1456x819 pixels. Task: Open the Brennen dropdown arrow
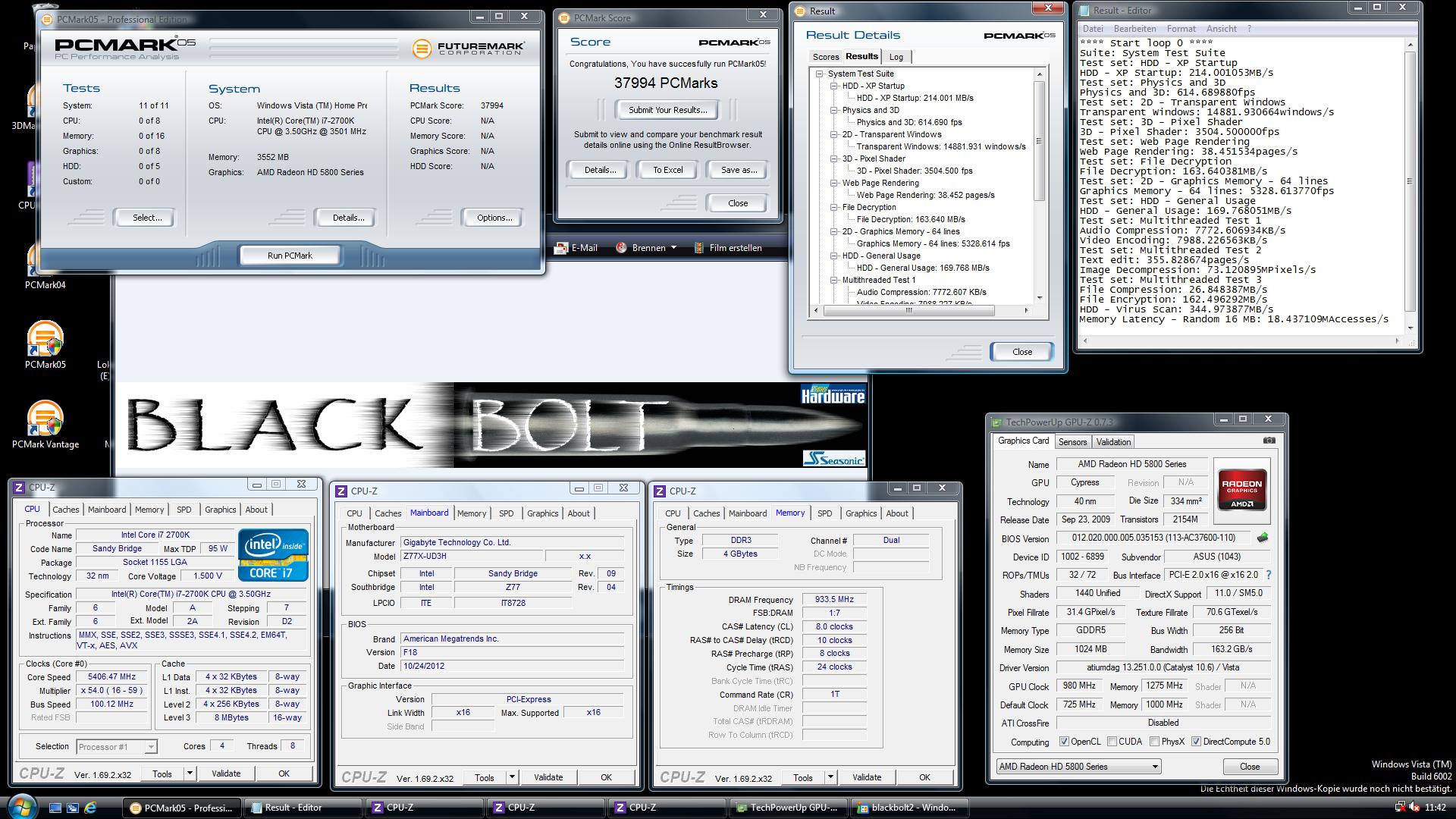673,248
